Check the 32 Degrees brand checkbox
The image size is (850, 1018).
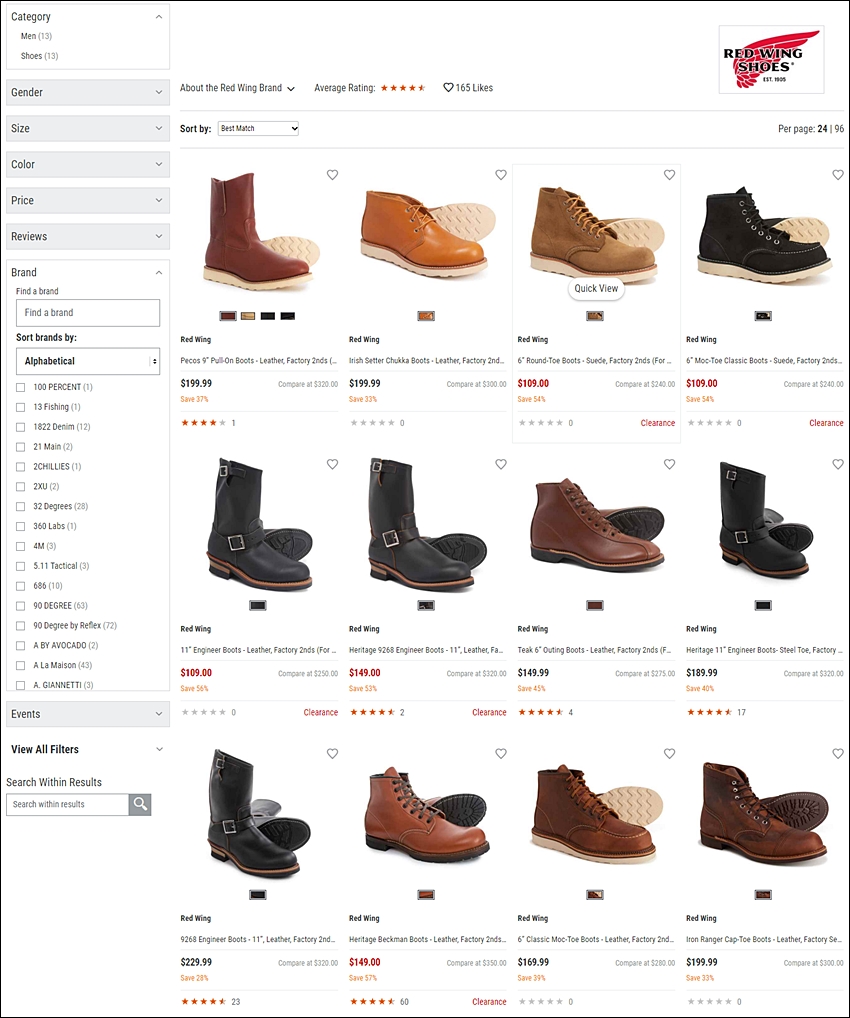pos(21,506)
